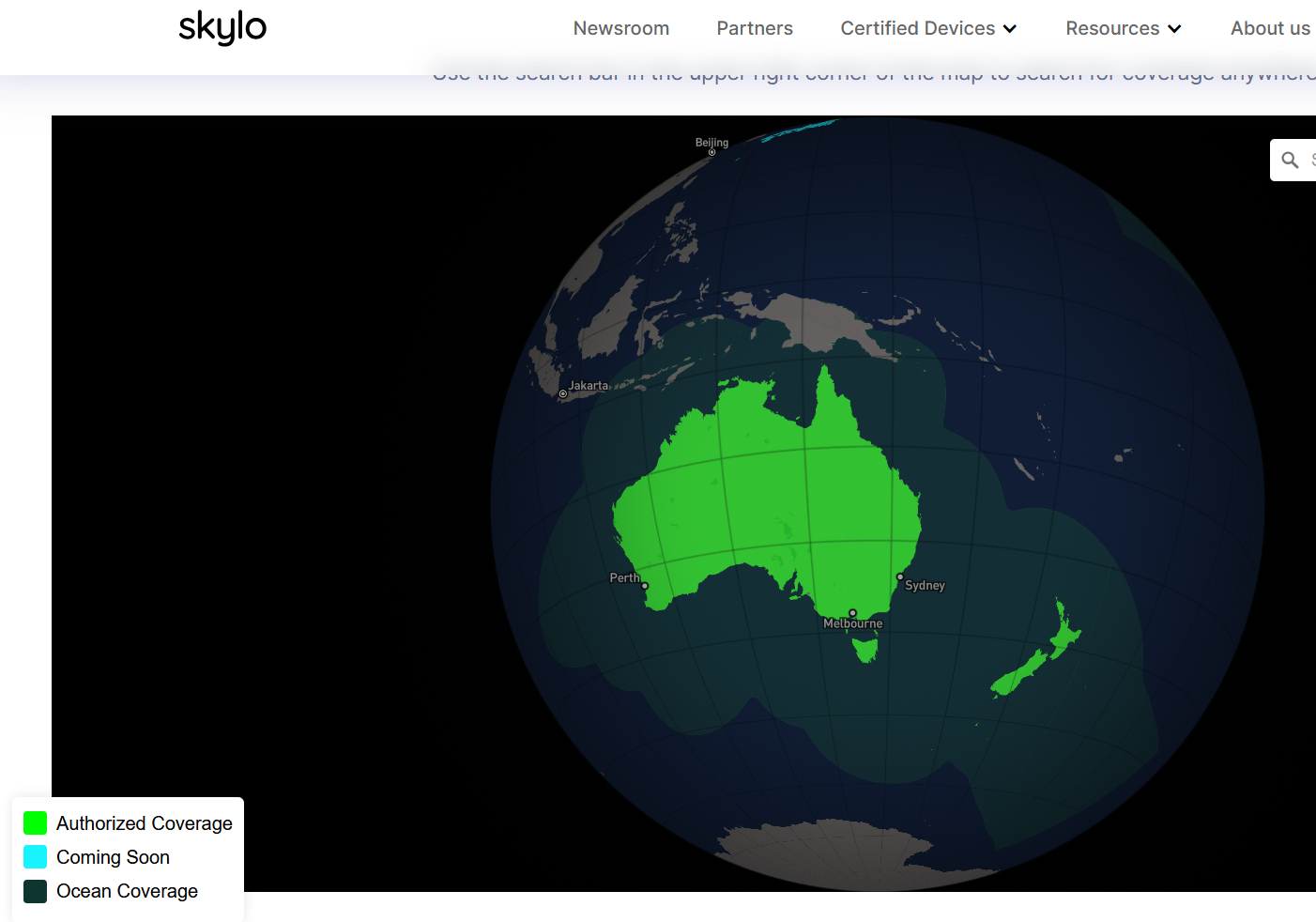Click the Skylo logo
1316x922 pixels.
tap(222, 27)
